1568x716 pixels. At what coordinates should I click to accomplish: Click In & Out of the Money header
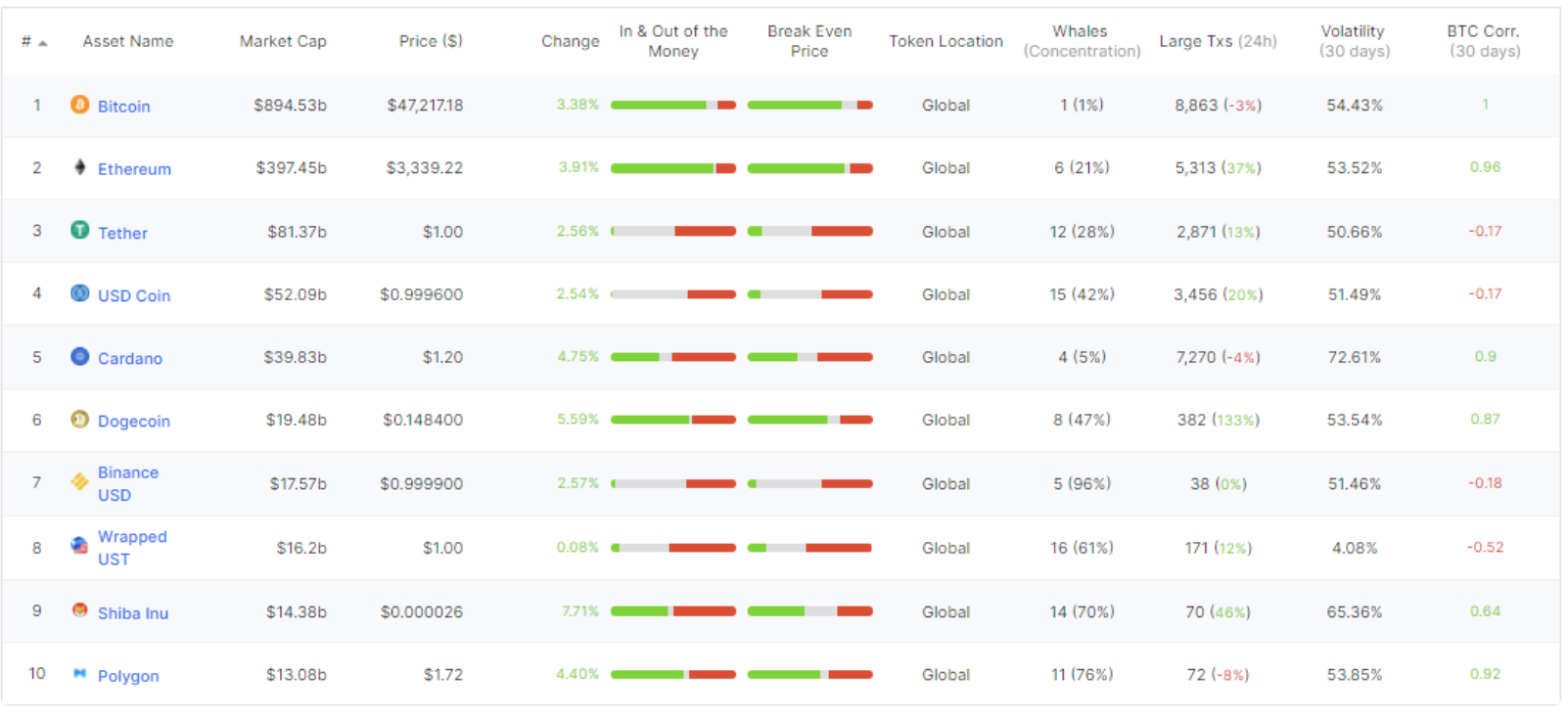(x=673, y=41)
